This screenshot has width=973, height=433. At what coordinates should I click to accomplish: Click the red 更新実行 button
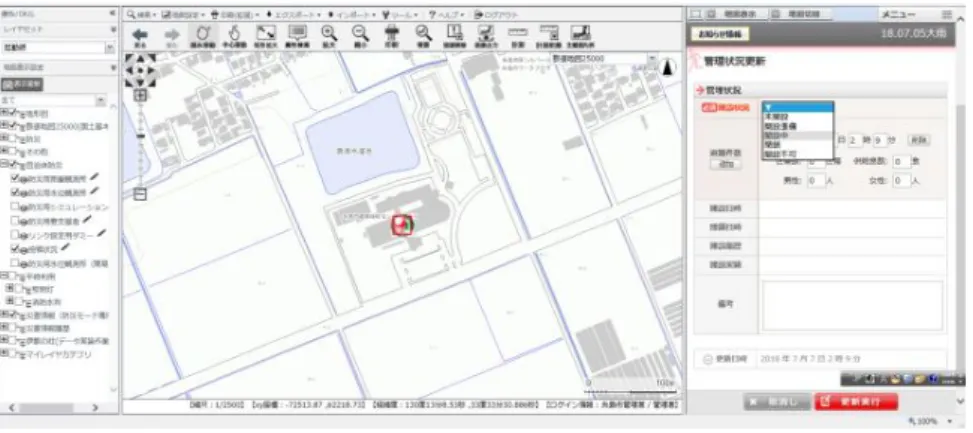(x=855, y=401)
